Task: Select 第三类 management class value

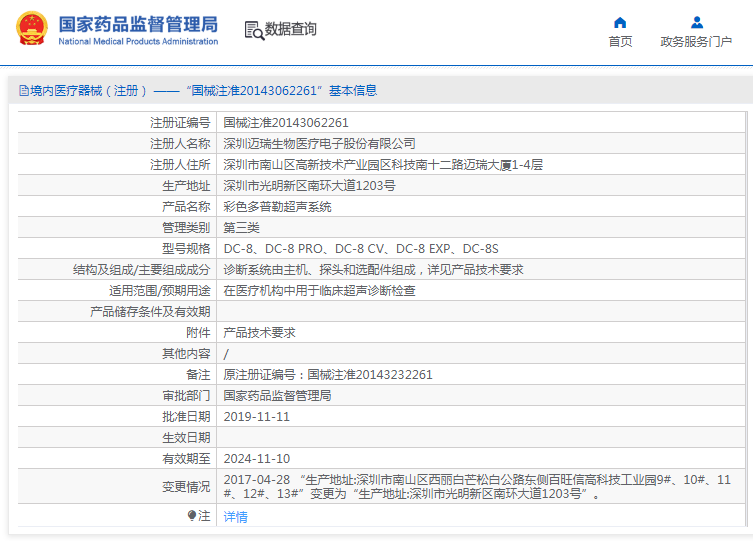Action: (241, 228)
